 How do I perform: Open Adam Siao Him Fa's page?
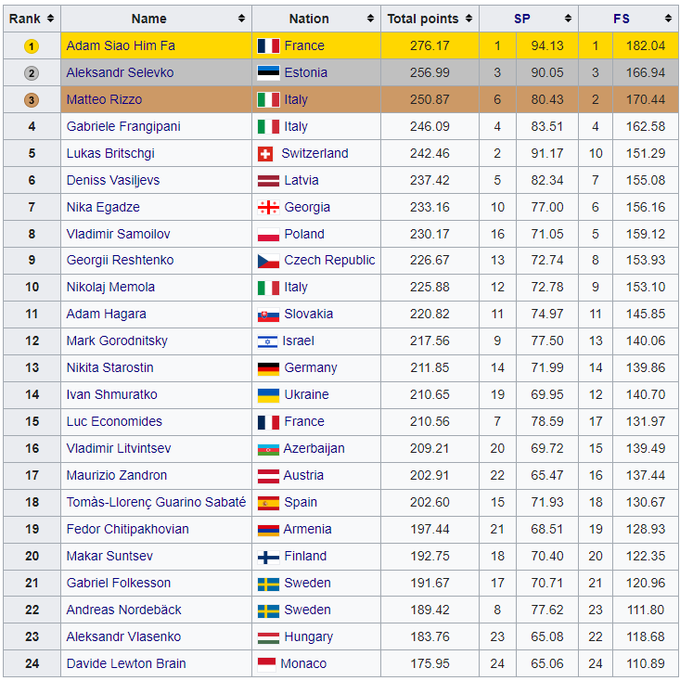click(x=122, y=46)
